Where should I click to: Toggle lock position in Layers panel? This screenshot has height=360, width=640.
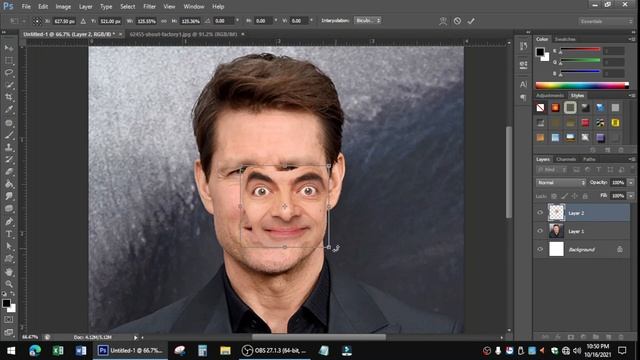[x=574, y=196]
